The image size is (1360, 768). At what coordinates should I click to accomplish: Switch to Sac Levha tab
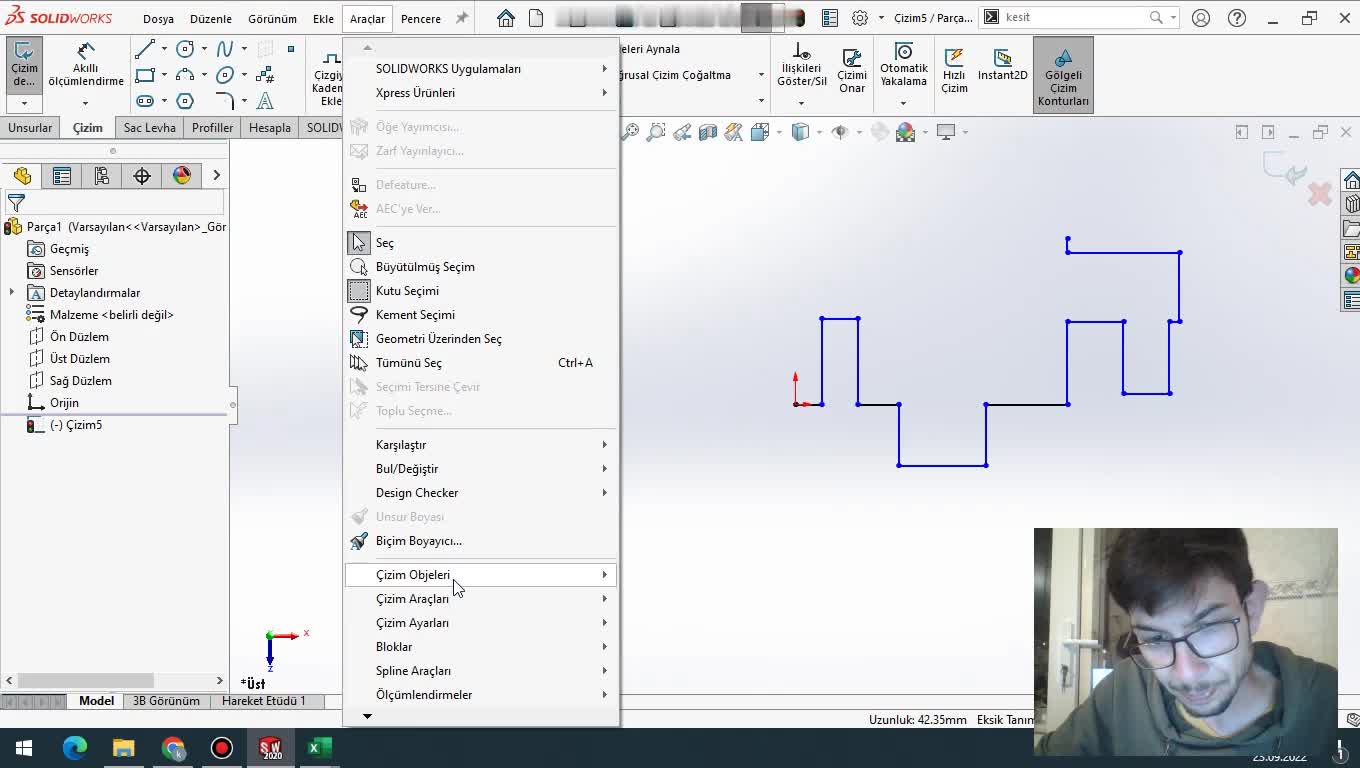[150, 128]
